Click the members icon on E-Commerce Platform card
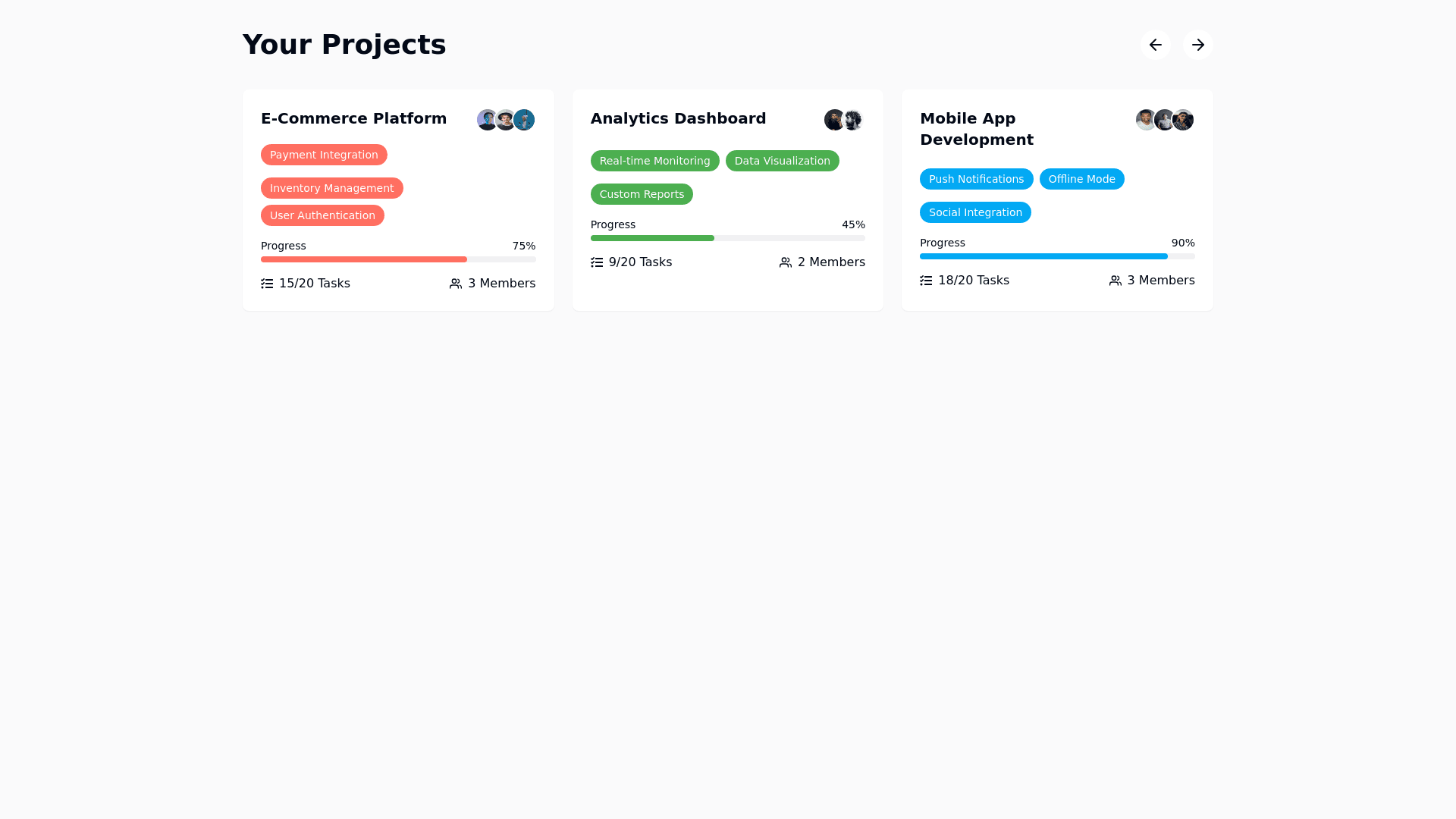 coord(456,284)
